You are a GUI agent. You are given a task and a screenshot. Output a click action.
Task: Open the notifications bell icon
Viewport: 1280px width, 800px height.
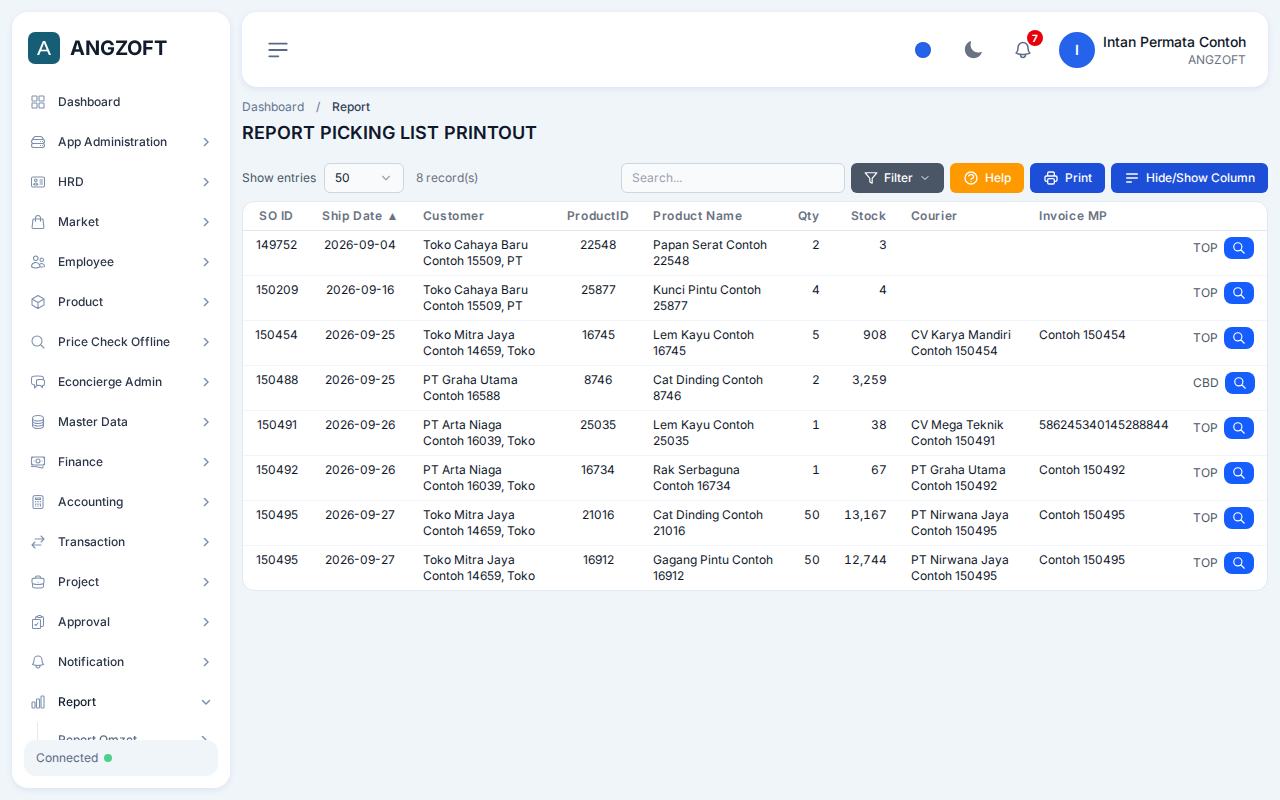click(1023, 50)
